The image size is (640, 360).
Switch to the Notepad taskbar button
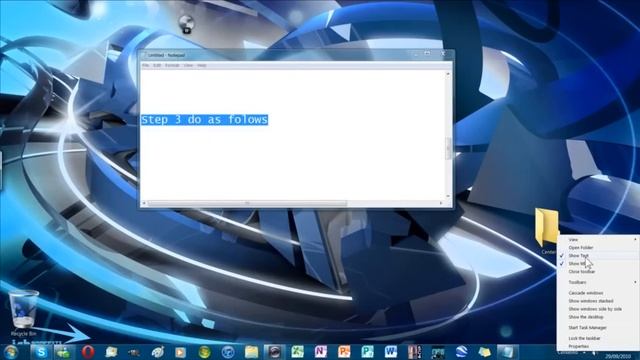coord(507,352)
